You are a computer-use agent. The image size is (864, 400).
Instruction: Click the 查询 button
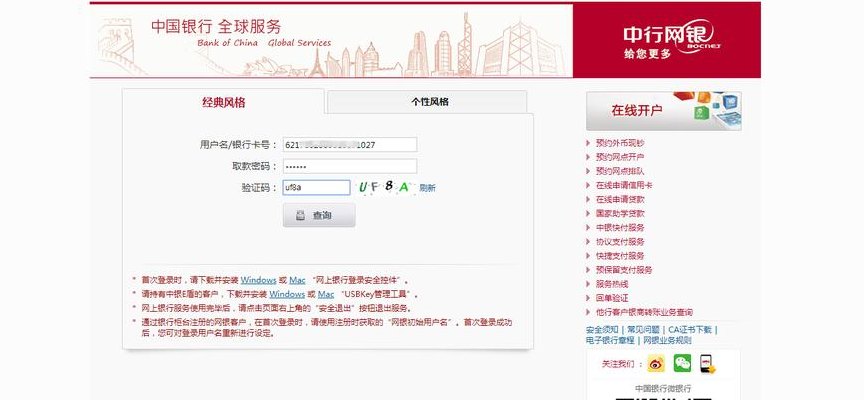[x=319, y=215]
